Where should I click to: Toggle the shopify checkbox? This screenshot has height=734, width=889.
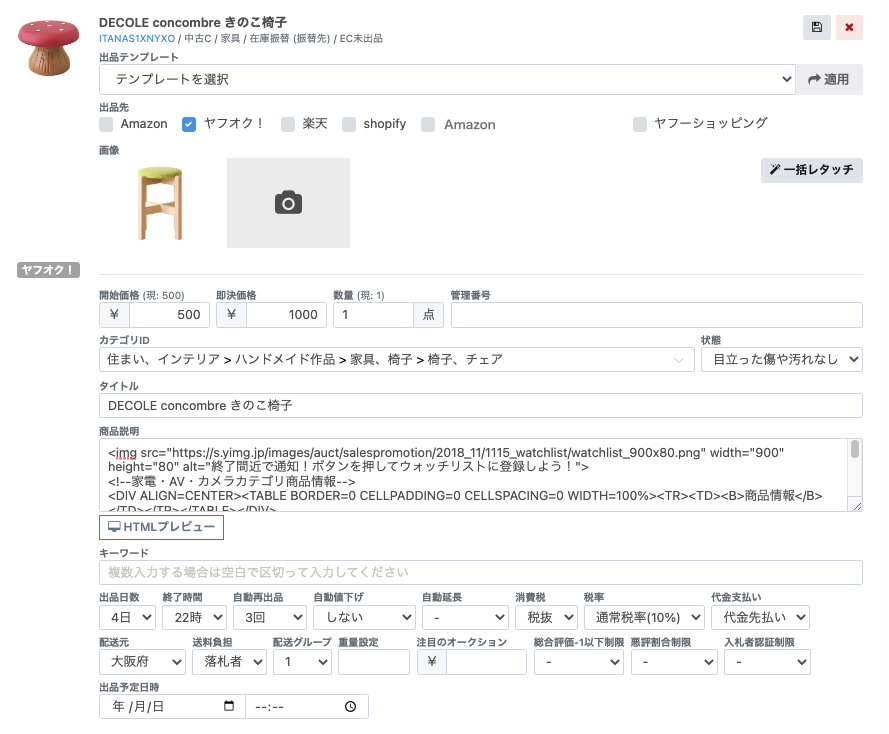click(x=349, y=124)
